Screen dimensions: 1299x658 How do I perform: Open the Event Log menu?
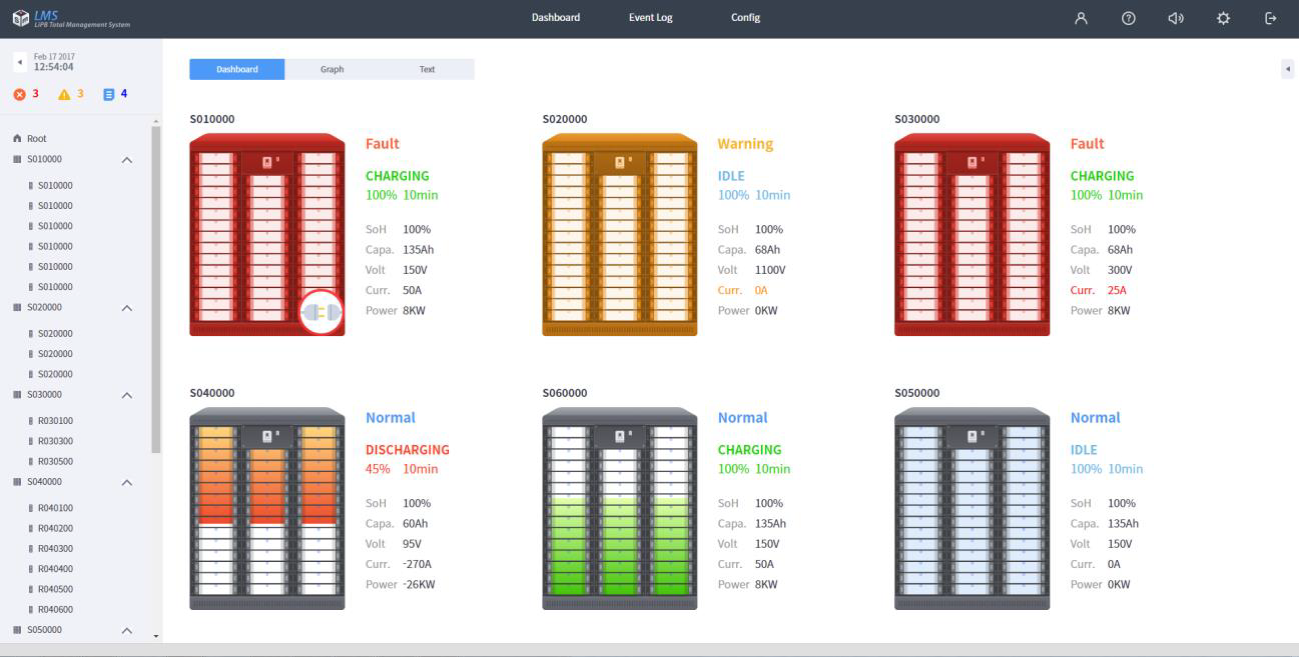(x=650, y=18)
